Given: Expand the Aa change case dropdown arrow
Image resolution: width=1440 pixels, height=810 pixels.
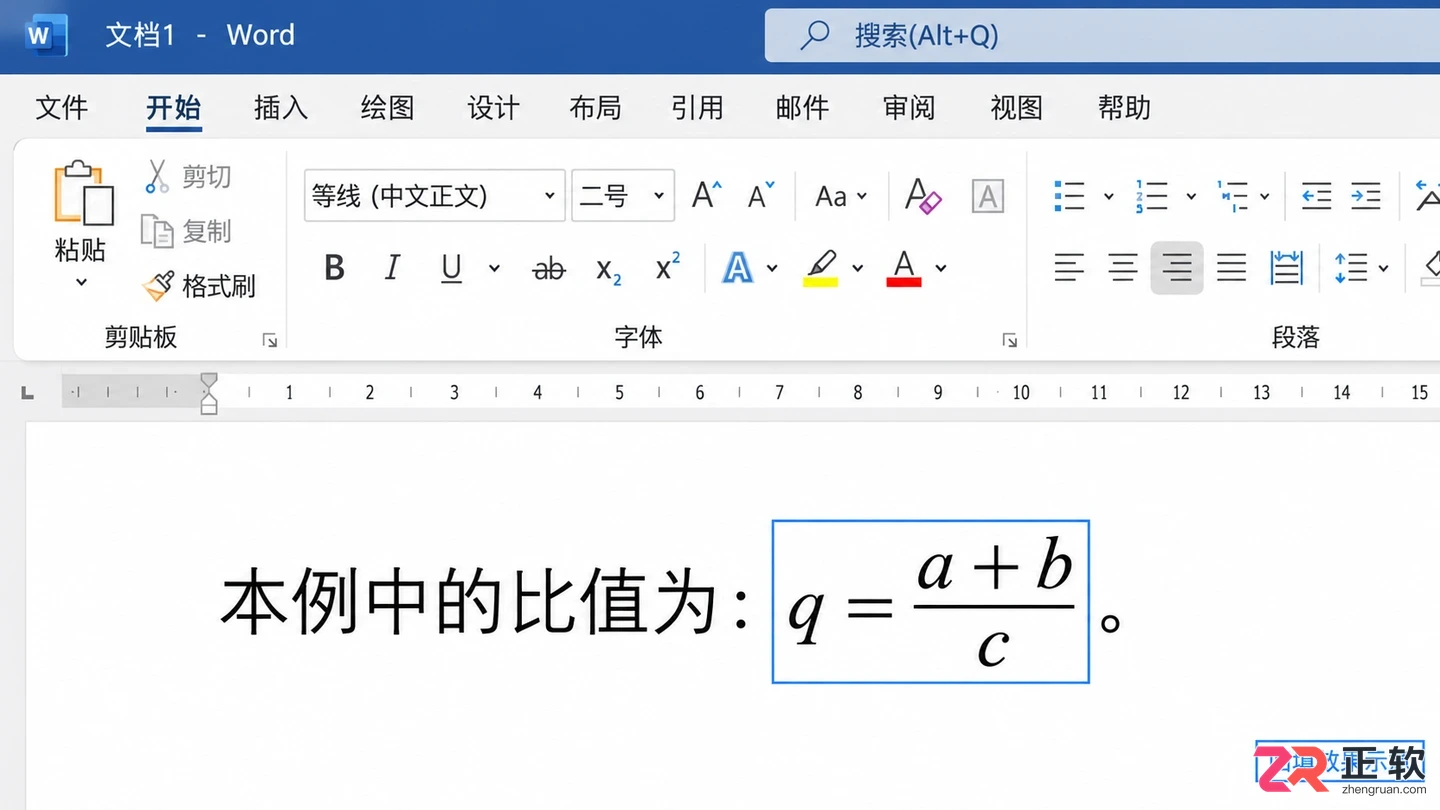Looking at the screenshot, I should point(863,197).
